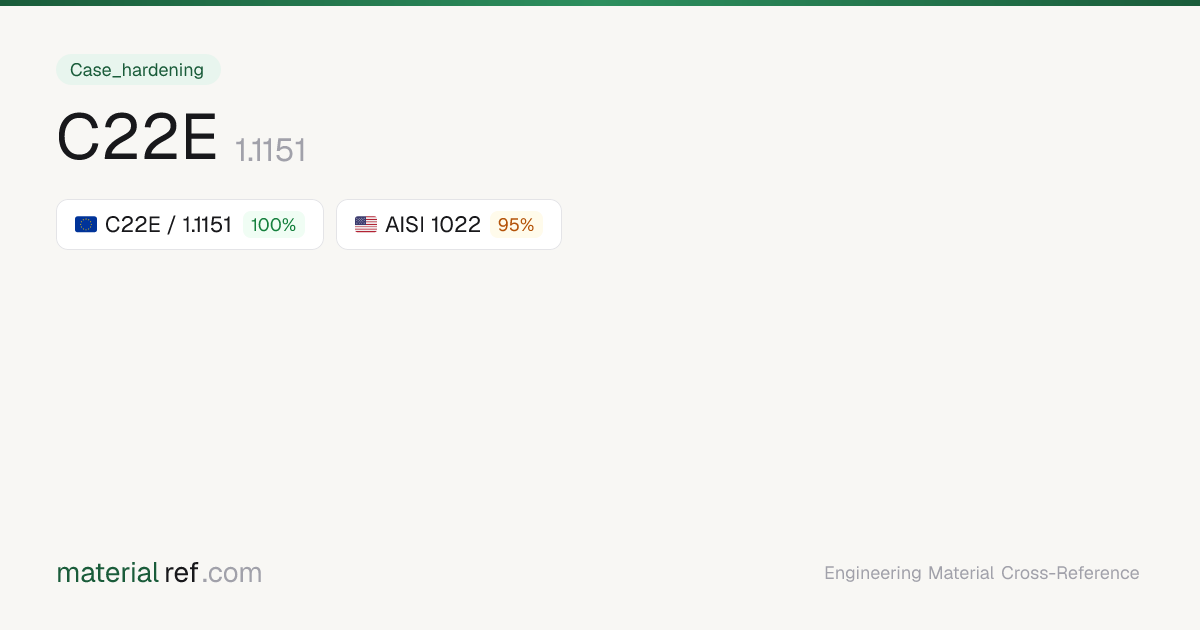This screenshot has width=1200, height=630.
Task: Click the green "material" word in logo
Action: [x=108, y=573]
